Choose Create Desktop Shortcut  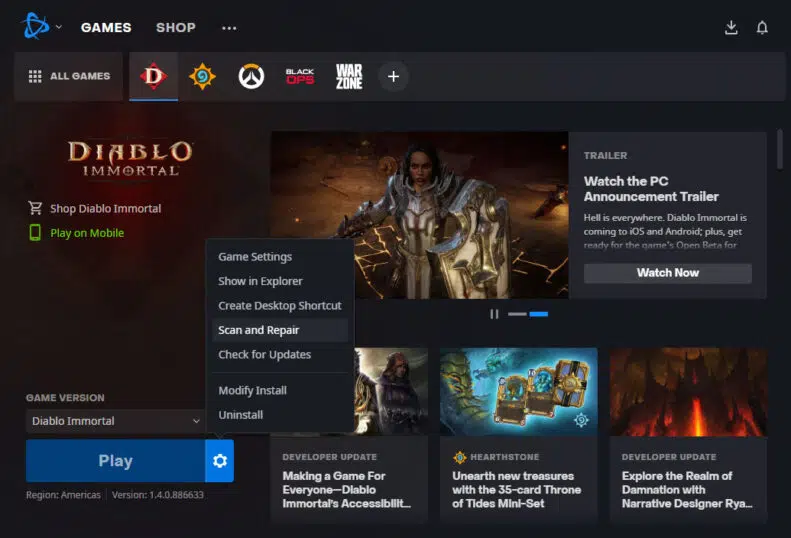point(280,306)
